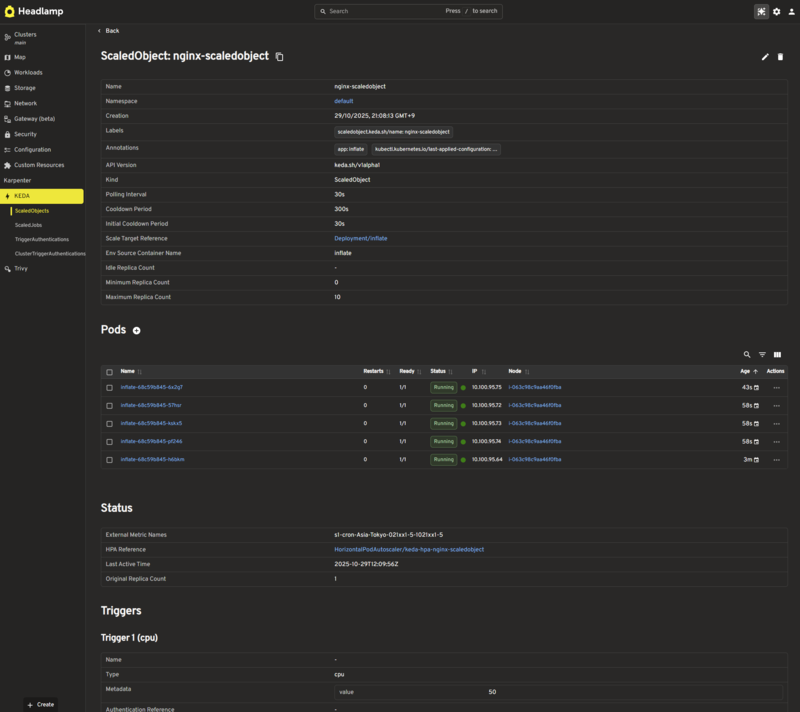Image resolution: width=800 pixels, height=712 pixels.
Task: Open actions menu for inflate-68c59b845-n6bkm
Action: click(x=777, y=460)
